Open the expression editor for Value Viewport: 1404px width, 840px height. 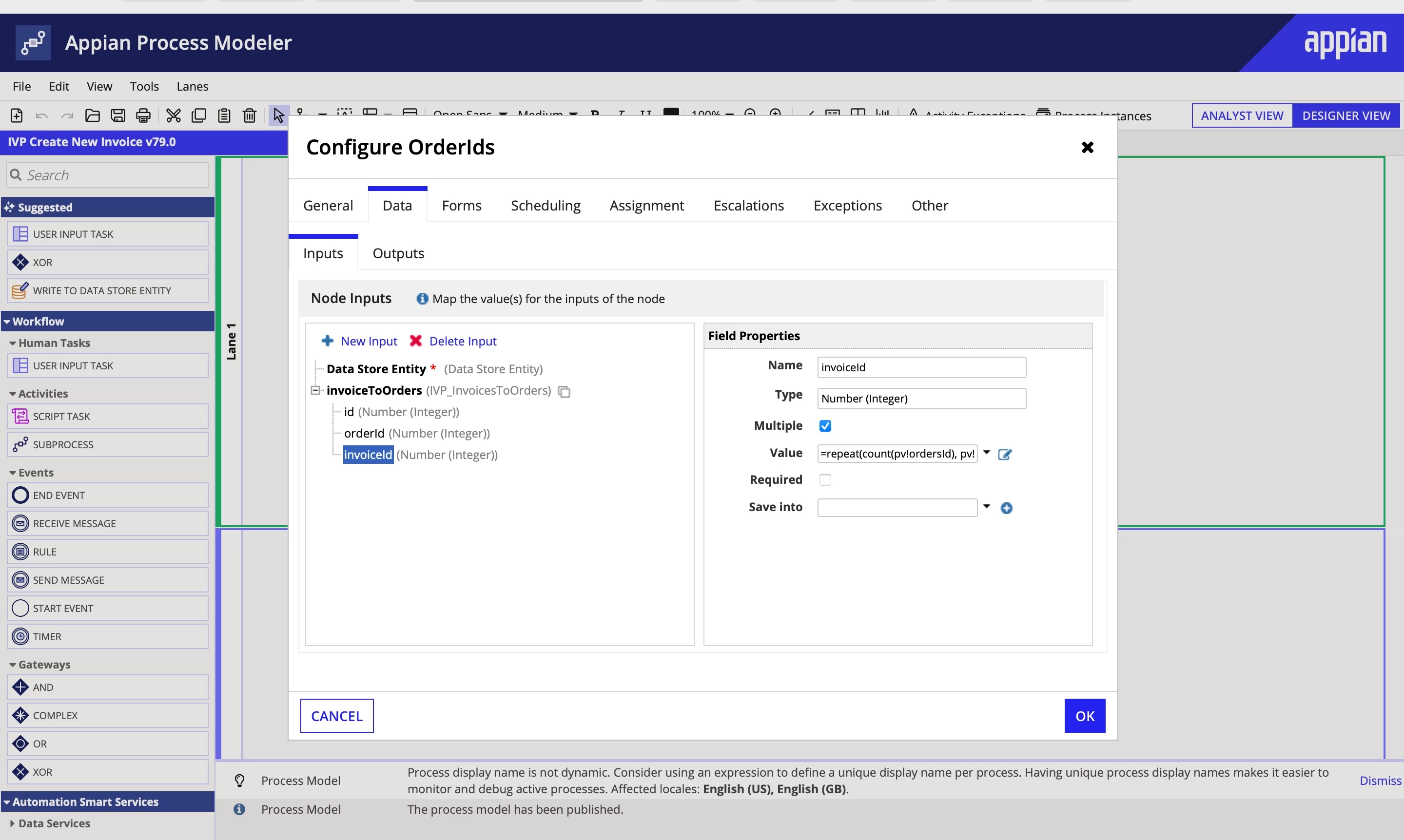click(1005, 454)
